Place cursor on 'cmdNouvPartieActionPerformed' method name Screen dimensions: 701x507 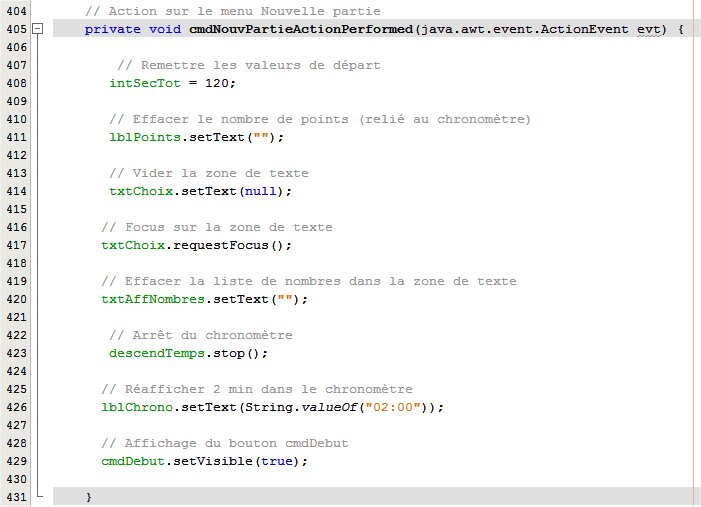[x=301, y=30]
